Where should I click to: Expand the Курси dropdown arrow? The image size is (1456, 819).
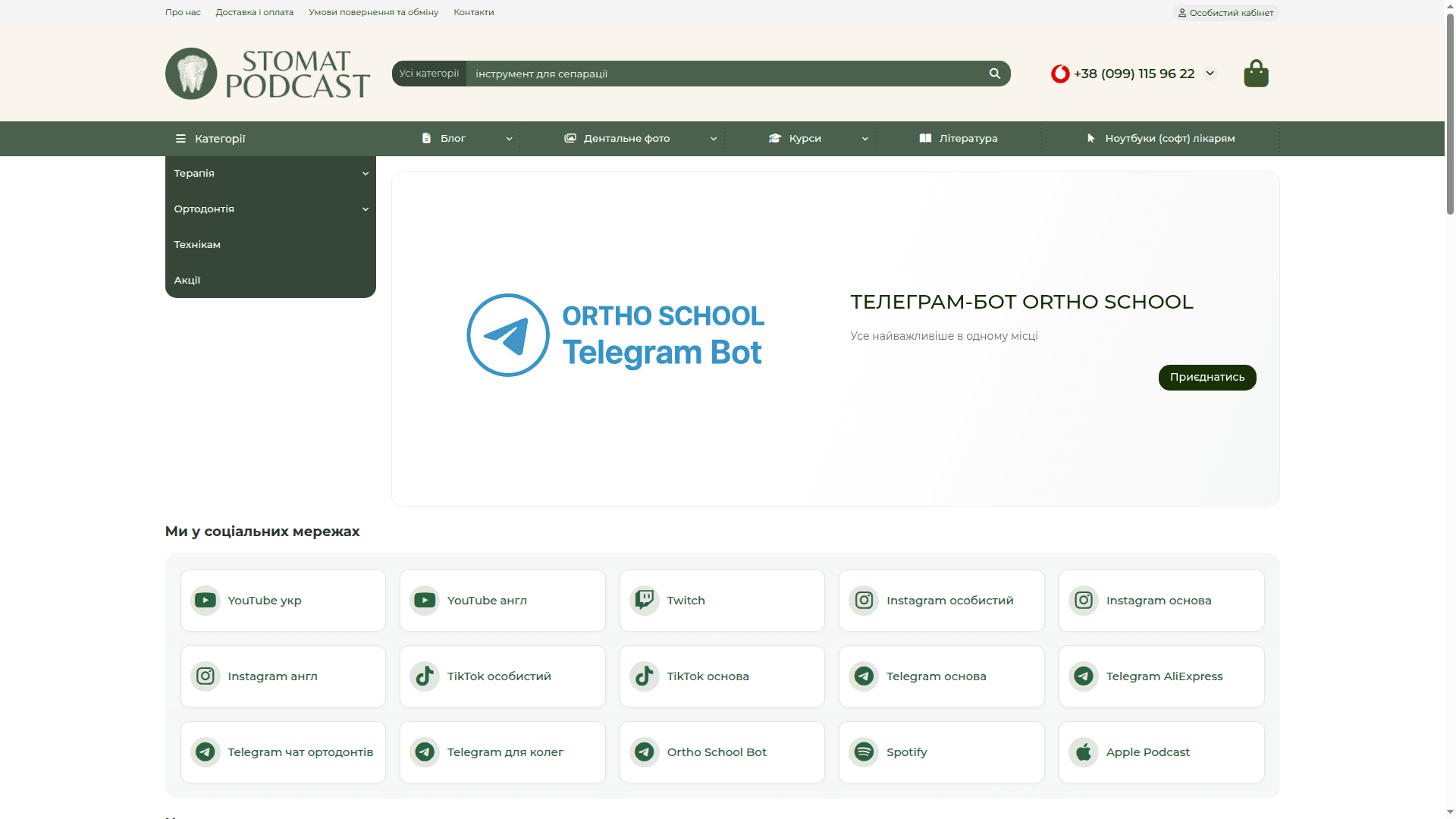(864, 139)
